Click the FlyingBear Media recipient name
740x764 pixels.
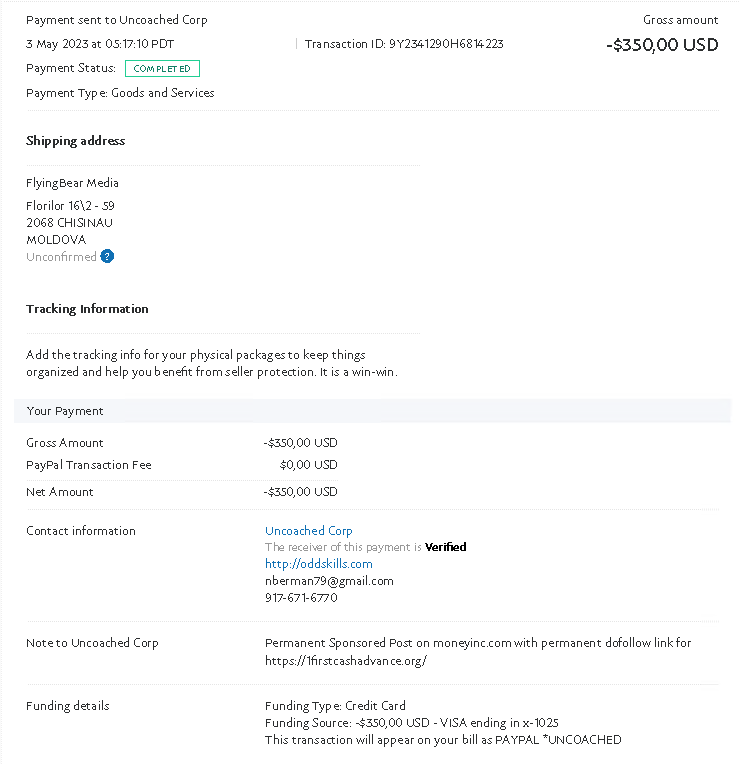tap(72, 183)
